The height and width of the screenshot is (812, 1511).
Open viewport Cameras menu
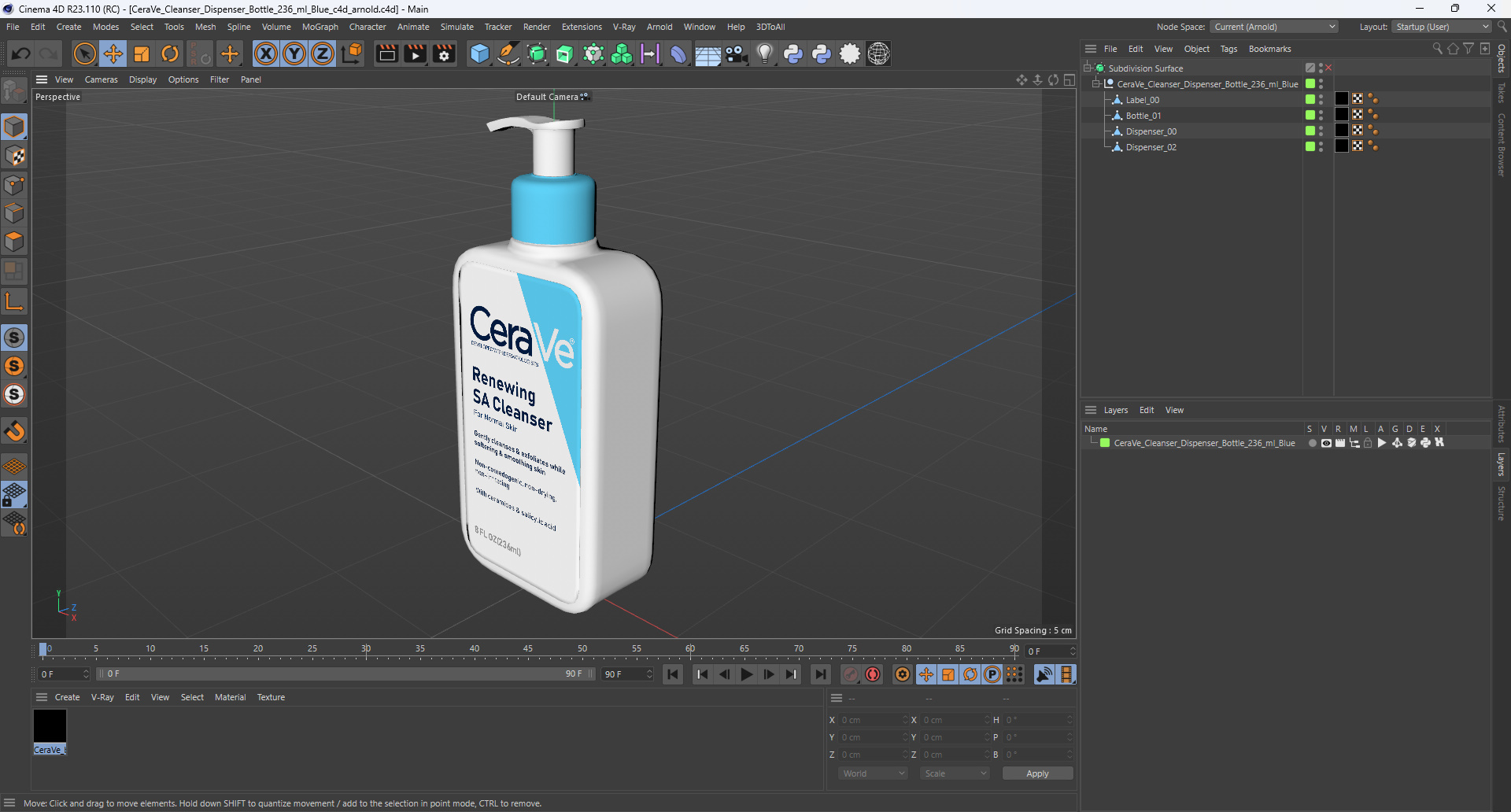coord(101,79)
